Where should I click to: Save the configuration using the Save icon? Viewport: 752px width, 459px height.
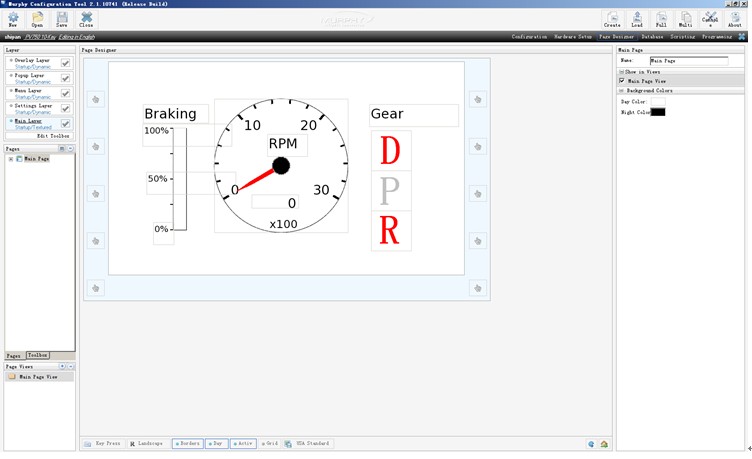pyautogui.click(x=62, y=19)
